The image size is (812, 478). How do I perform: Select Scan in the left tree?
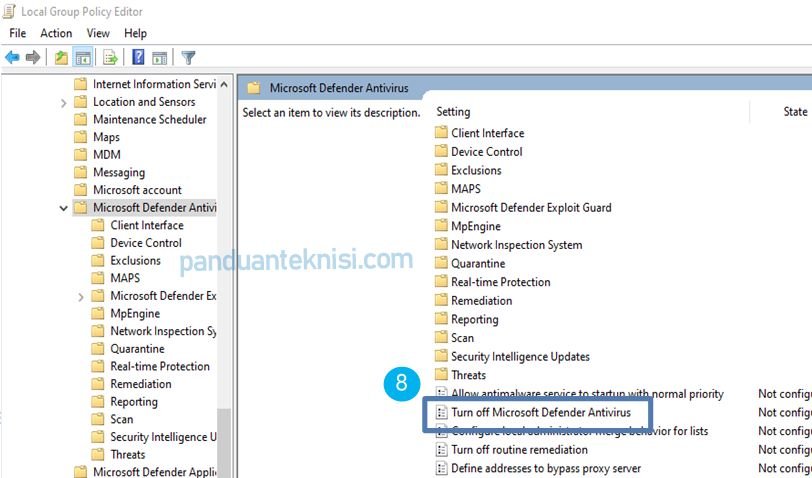[122, 419]
